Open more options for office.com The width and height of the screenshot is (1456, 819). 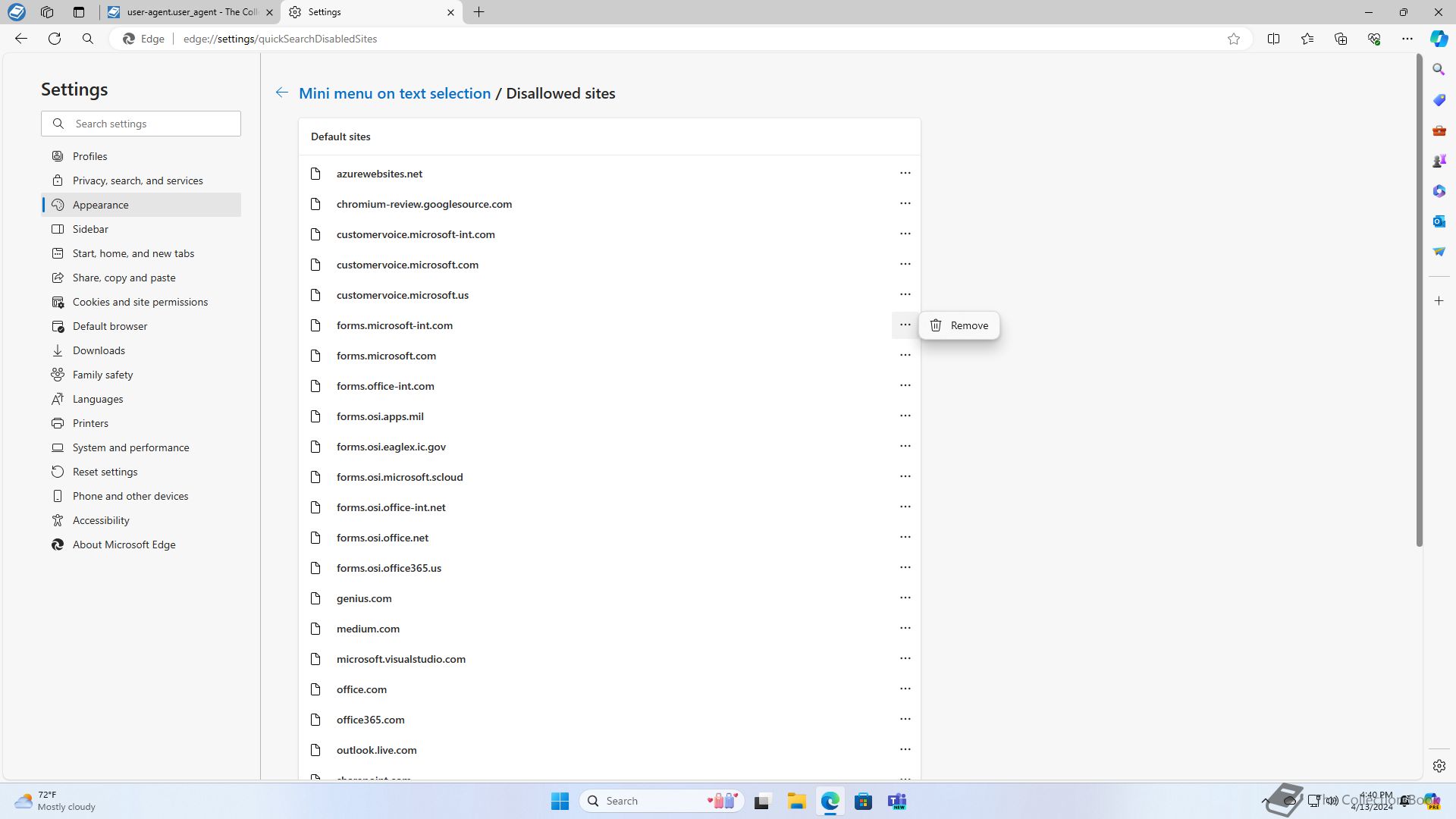point(905,689)
